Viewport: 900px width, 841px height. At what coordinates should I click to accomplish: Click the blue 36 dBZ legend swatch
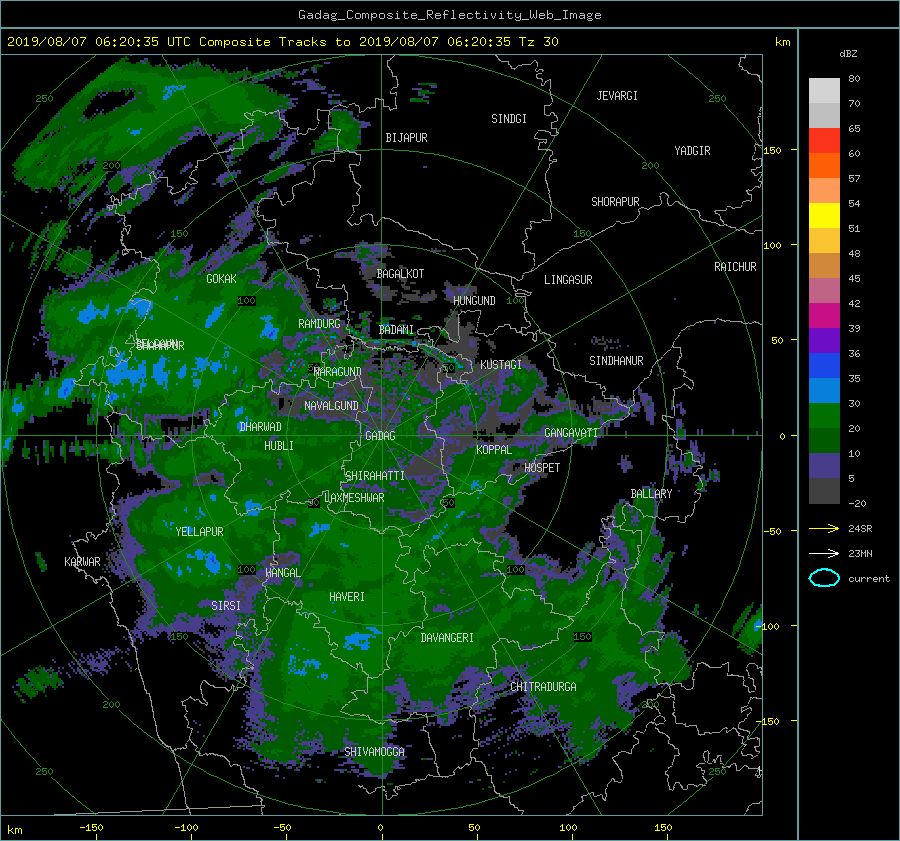point(824,365)
